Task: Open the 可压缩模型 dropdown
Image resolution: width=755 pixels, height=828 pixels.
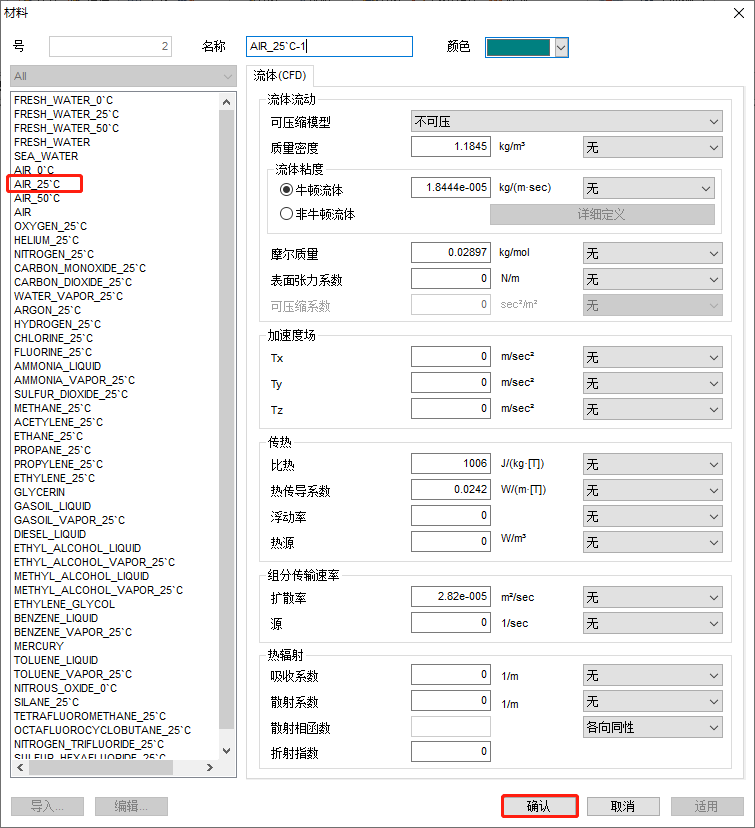Action: pos(566,122)
